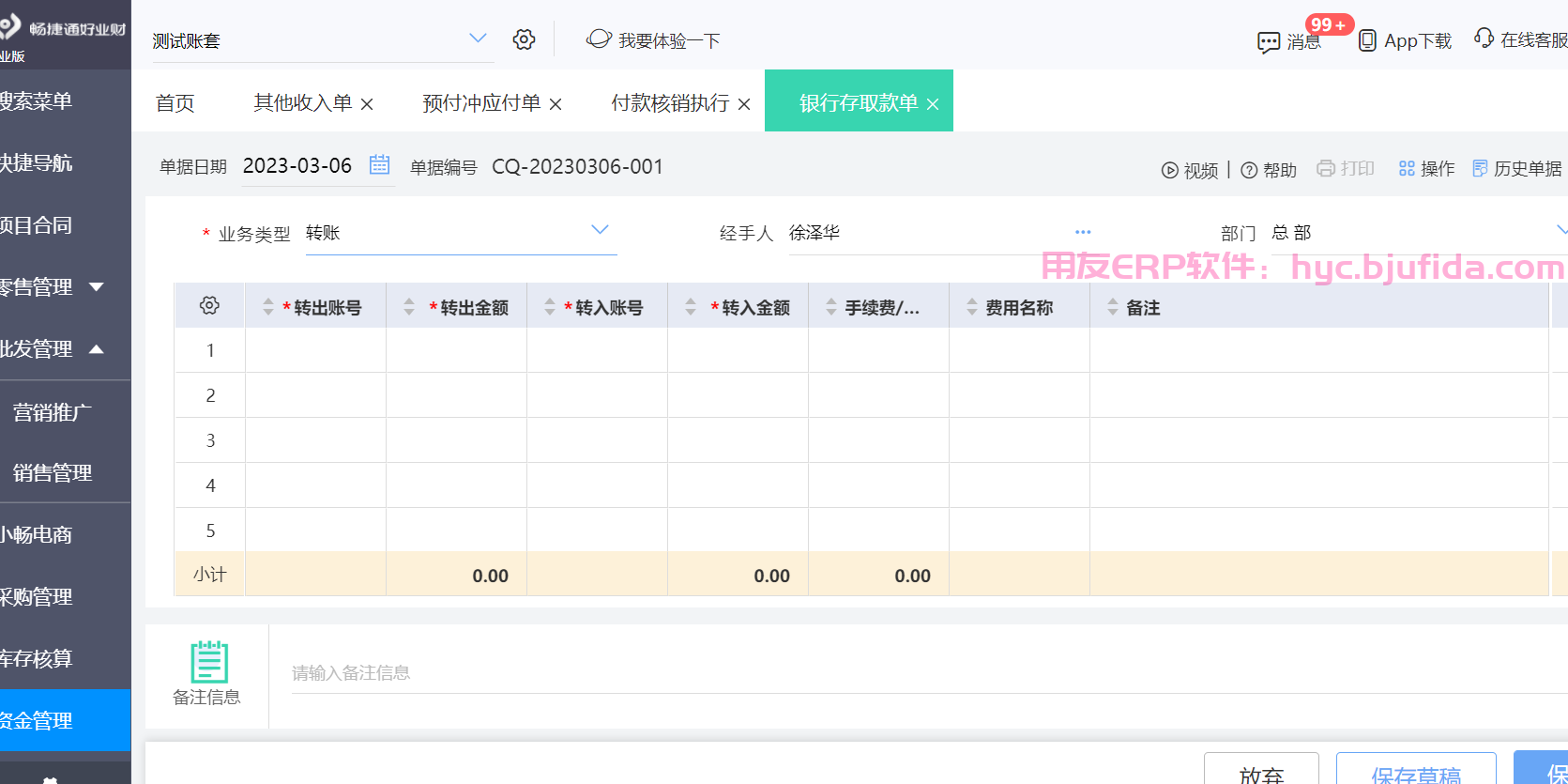
Task: Click the 99+ message badge
Action: coord(1328,24)
